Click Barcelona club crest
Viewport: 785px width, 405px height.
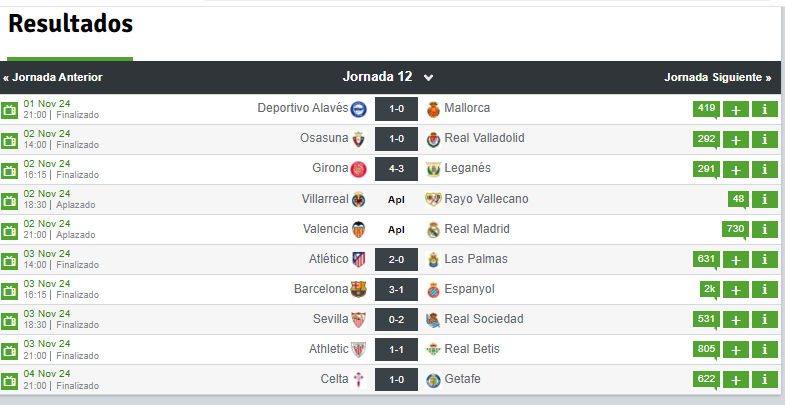click(x=358, y=289)
